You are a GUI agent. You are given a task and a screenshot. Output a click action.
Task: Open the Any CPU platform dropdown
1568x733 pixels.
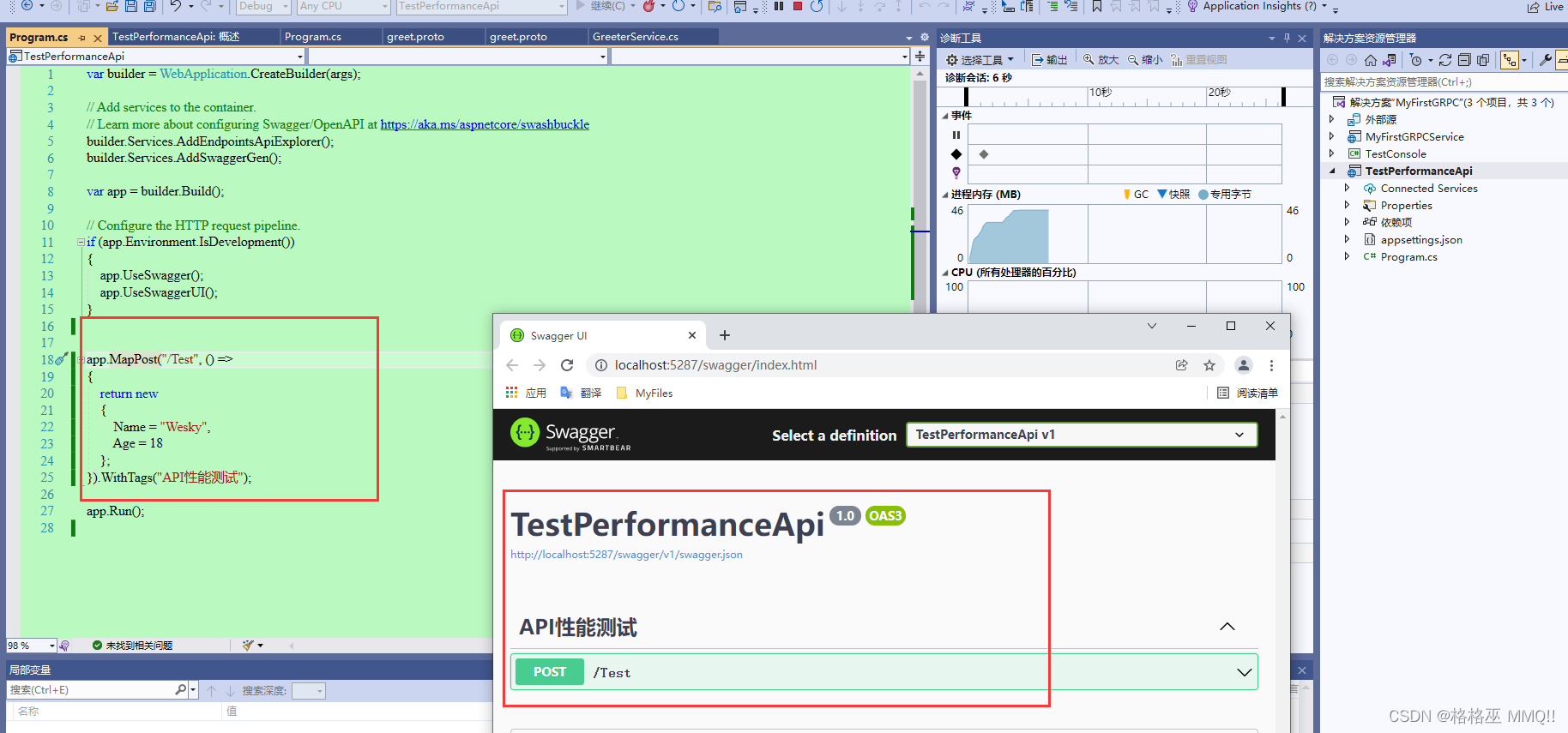click(x=343, y=6)
